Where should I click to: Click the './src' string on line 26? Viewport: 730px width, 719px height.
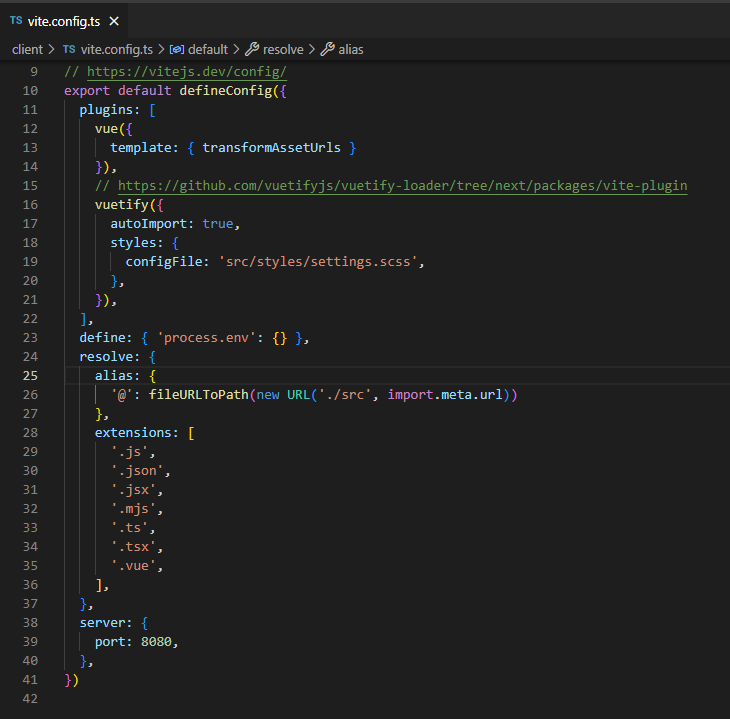pyautogui.click(x=345, y=395)
